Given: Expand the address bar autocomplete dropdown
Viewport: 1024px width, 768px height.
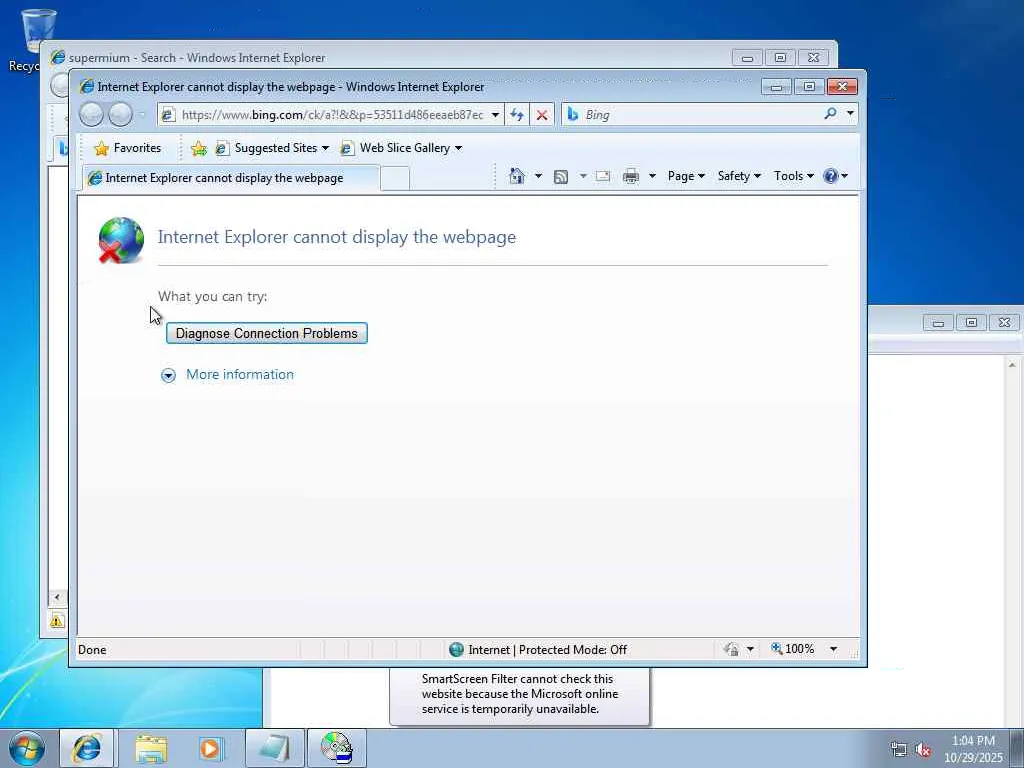Looking at the screenshot, I should (496, 115).
